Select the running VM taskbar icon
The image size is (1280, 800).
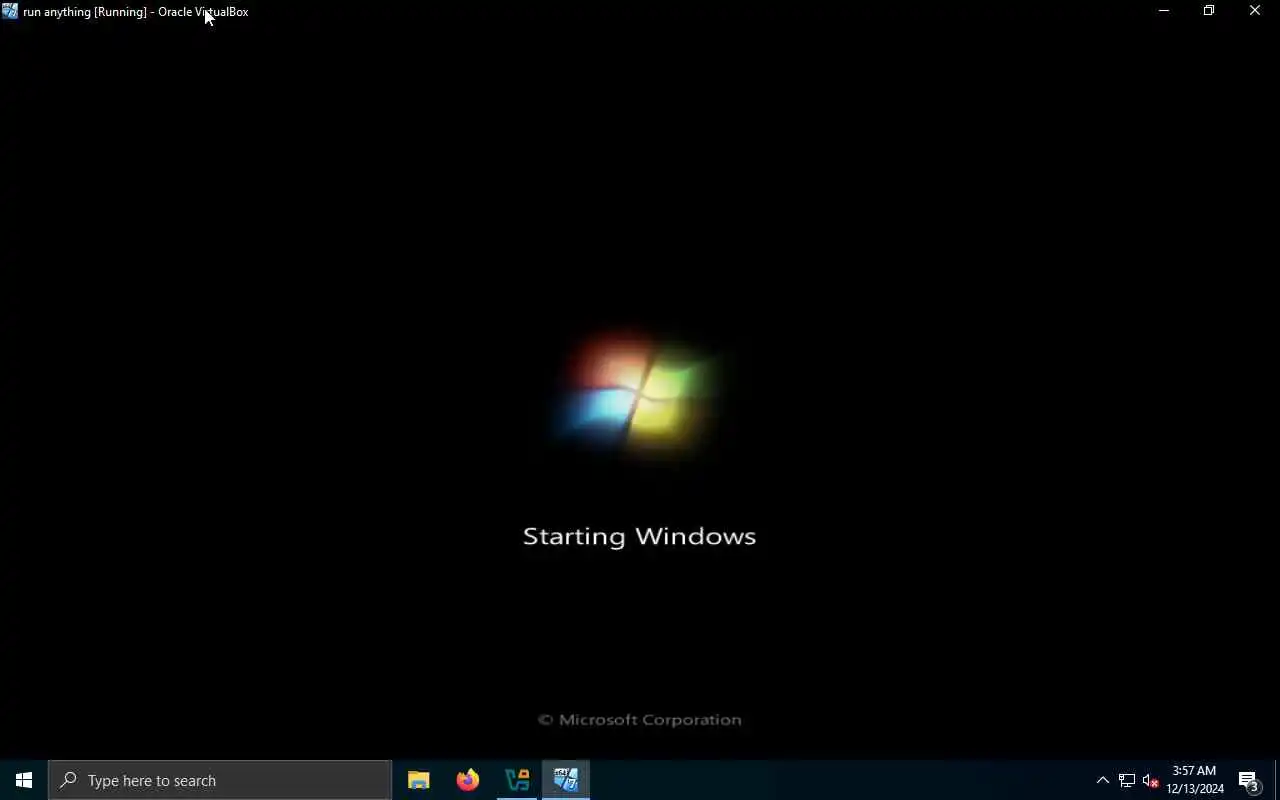(x=566, y=780)
